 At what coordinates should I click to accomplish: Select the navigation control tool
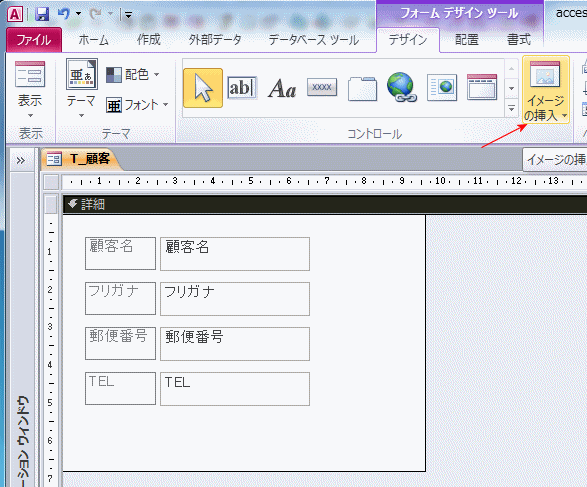[x=482, y=87]
